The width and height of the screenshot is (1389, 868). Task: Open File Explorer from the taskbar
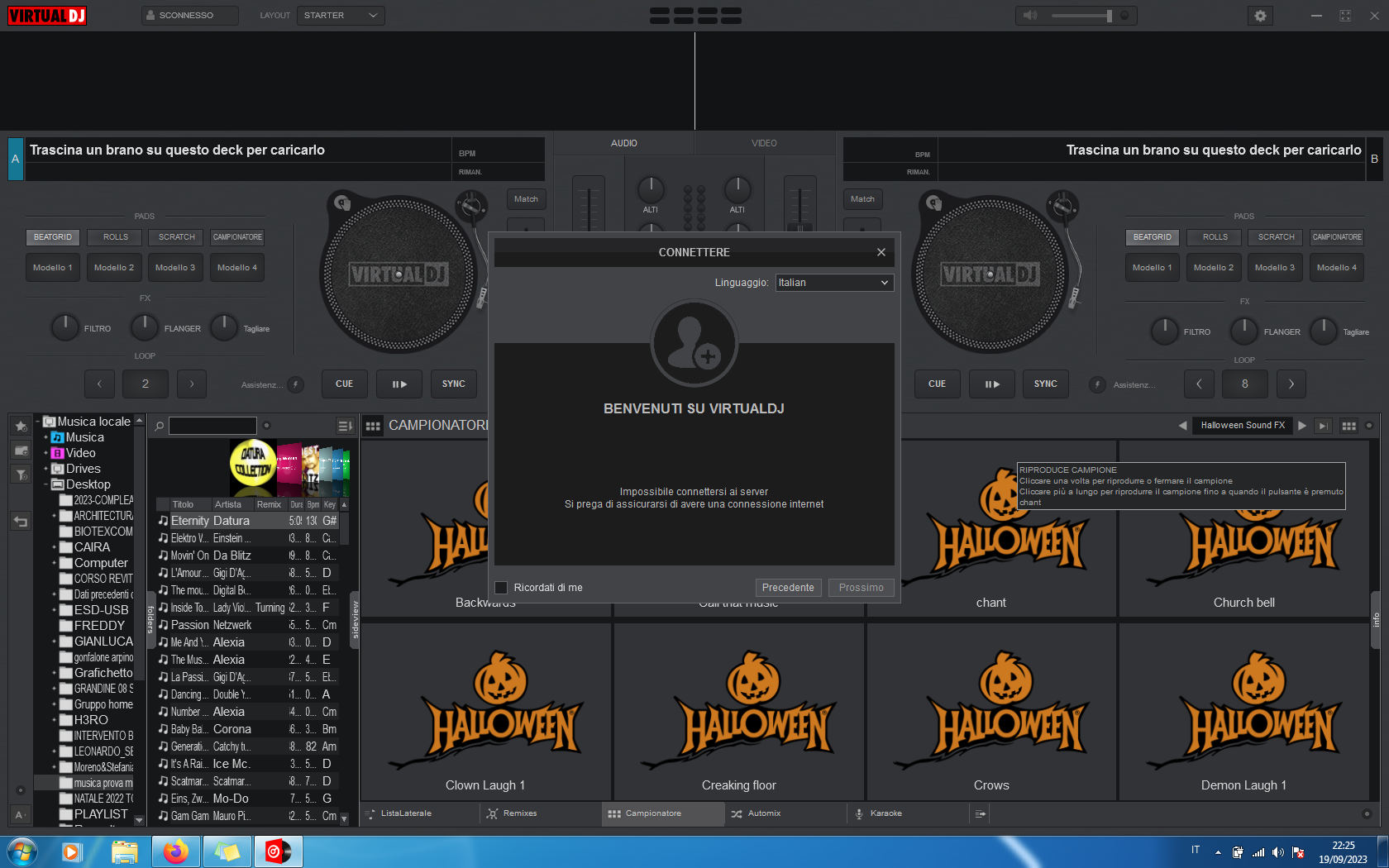[x=124, y=851]
